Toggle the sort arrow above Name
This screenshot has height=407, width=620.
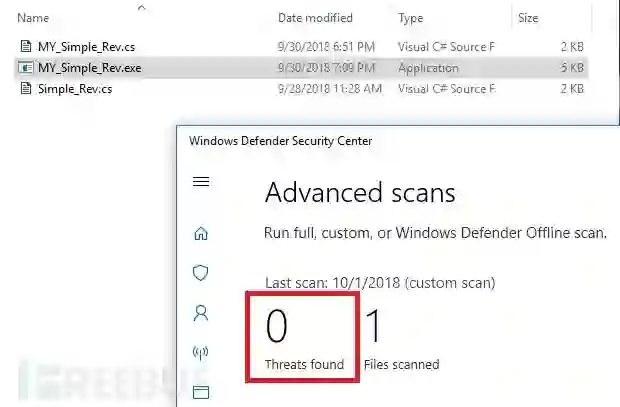(x=140, y=7)
